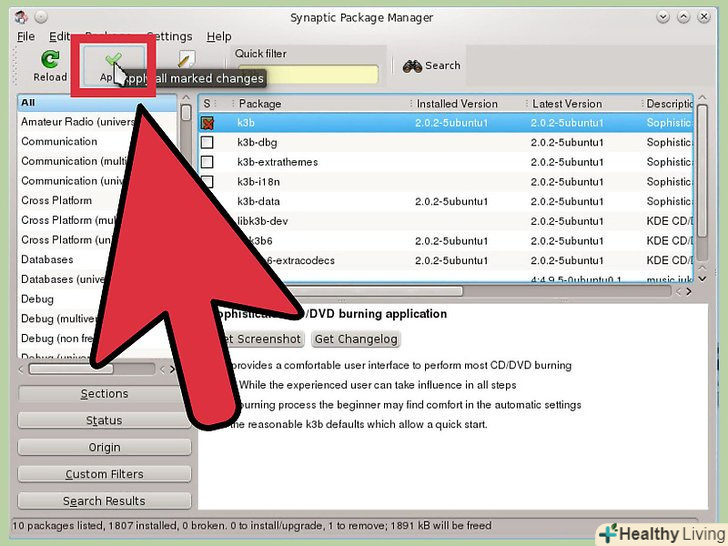Viewport: 728px width, 546px height.
Task: Click the round button beside title bar icon
Action: click(x=41, y=17)
